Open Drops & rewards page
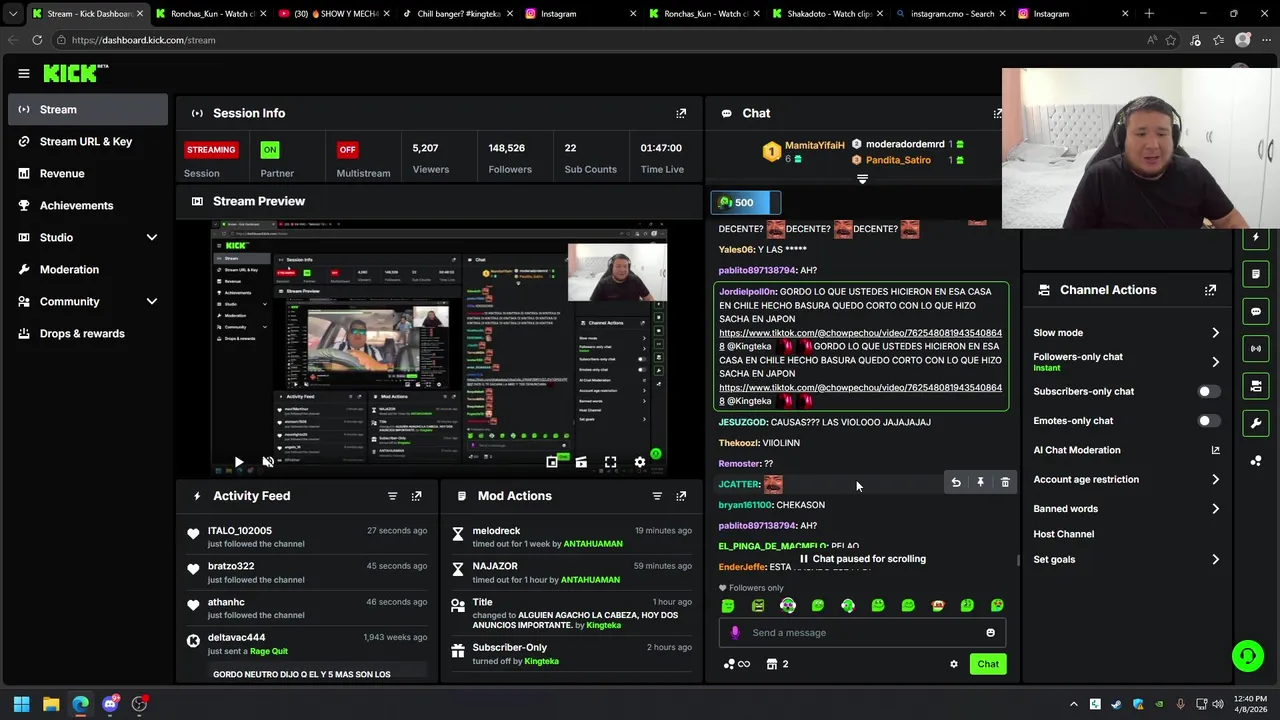The width and height of the screenshot is (1280, 720). click(88, 334)
